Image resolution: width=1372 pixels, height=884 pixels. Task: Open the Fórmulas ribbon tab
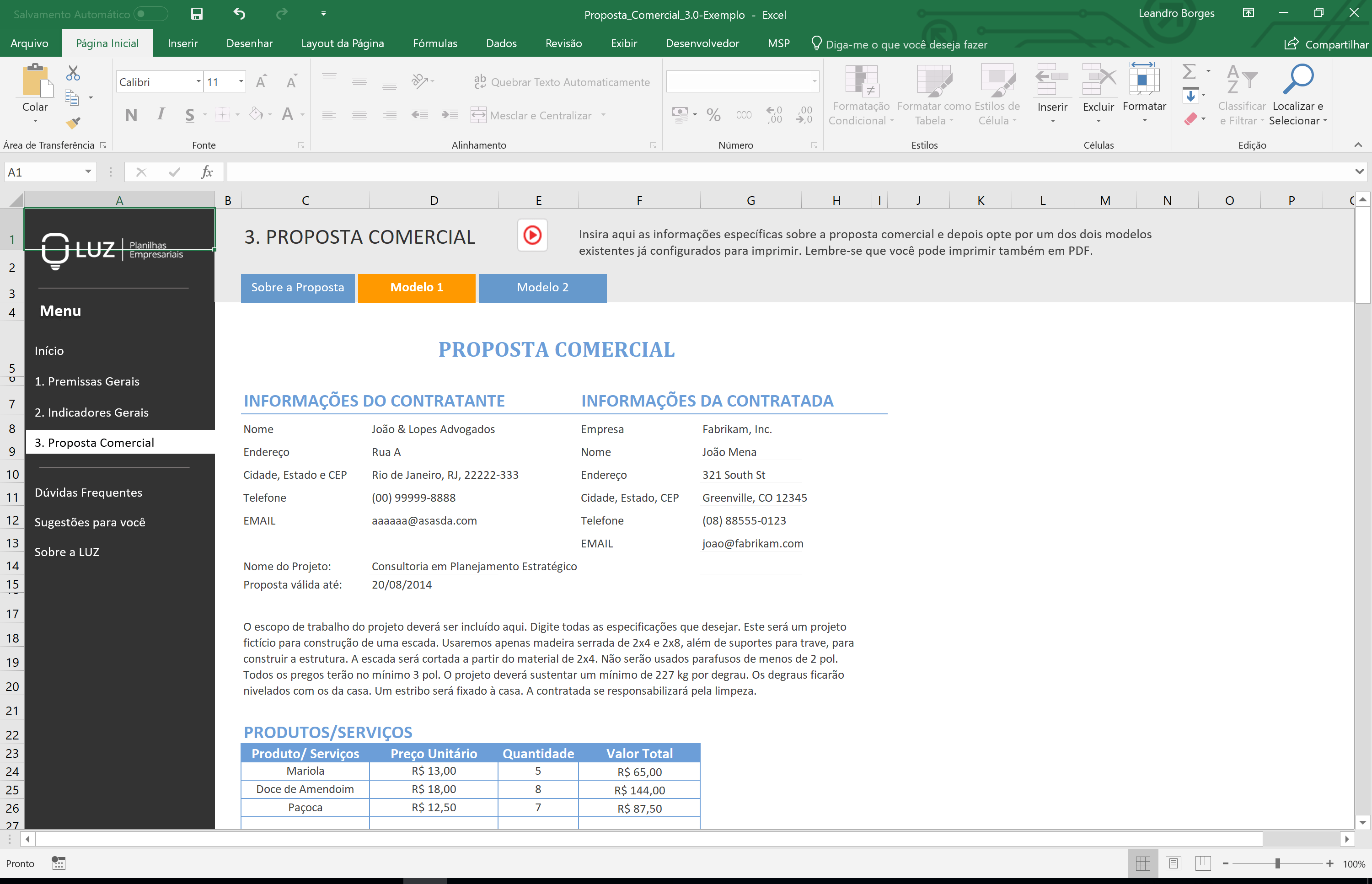pyautogui.click(x=434, y=43)
